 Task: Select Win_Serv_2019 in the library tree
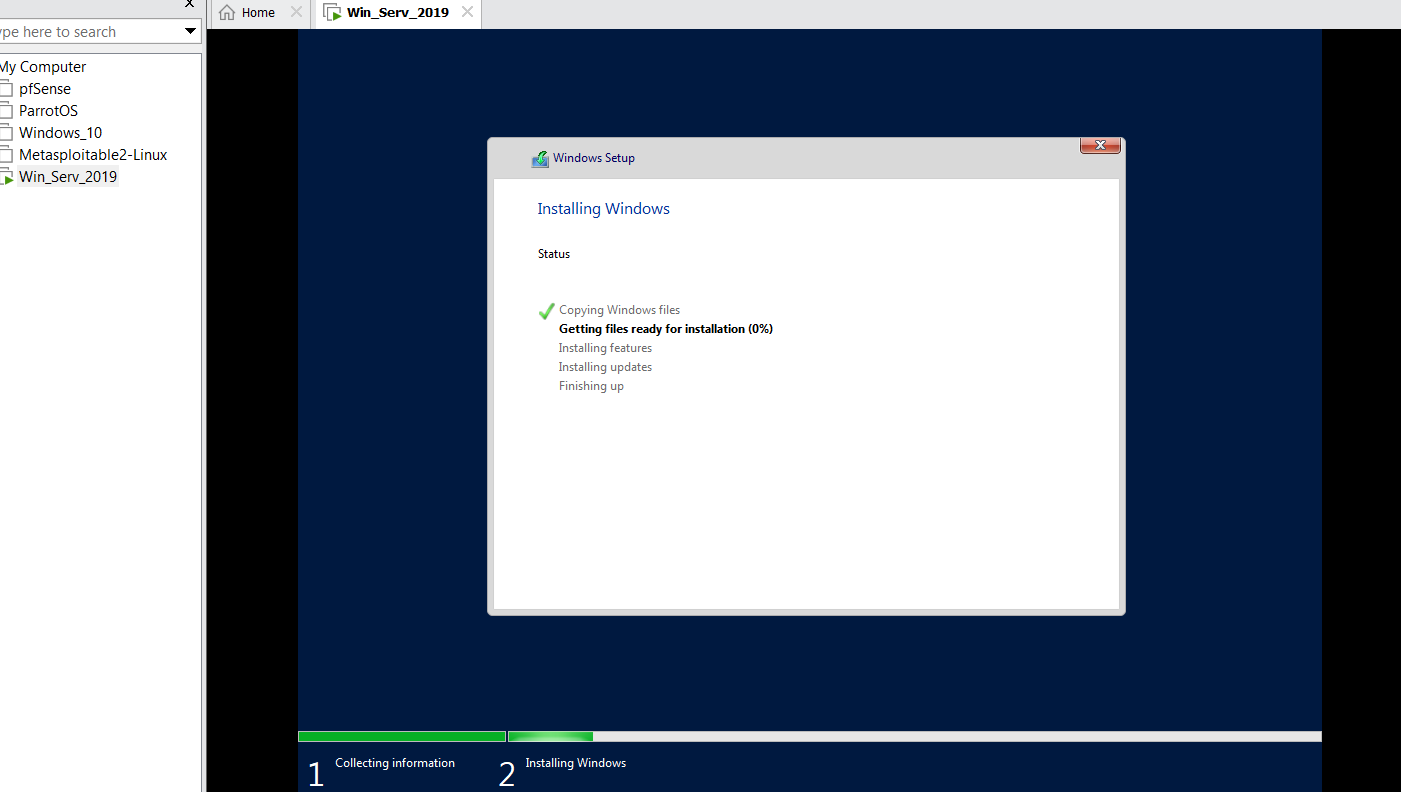tap(67, 177)
